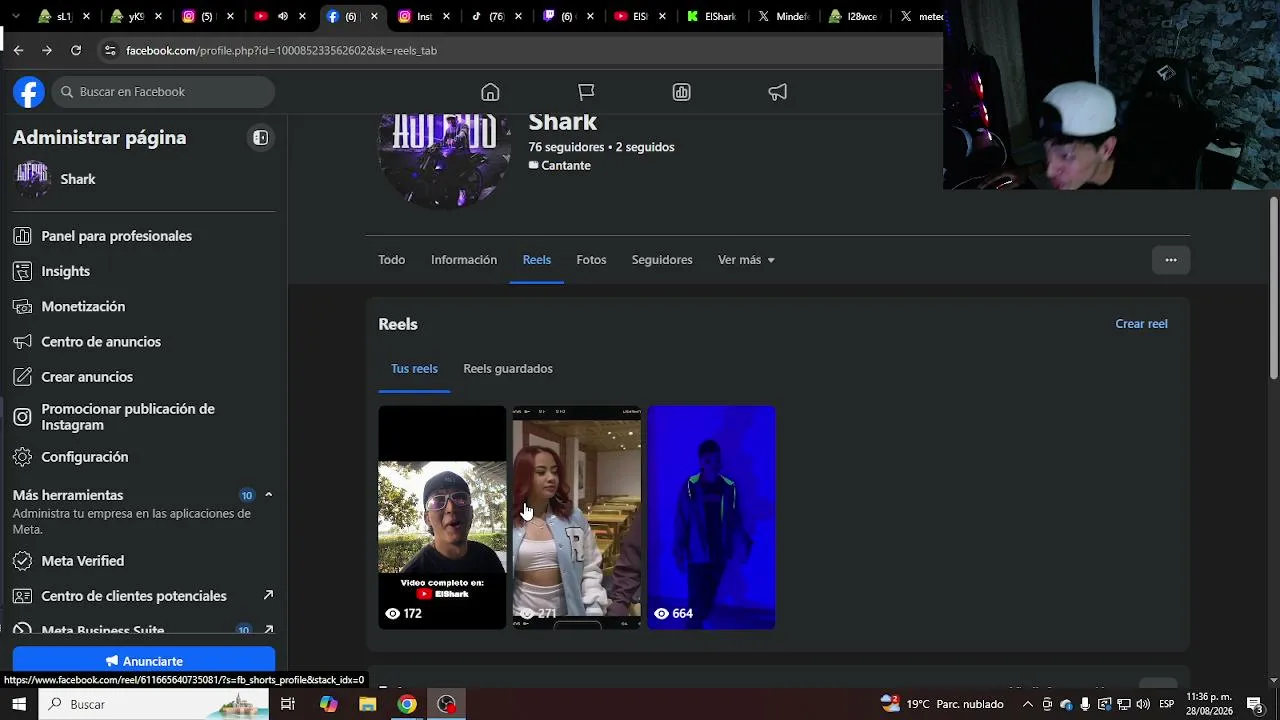Click the Buscar en Facebook search field
Screen dimensions: 1280x720
pos(164,92)
